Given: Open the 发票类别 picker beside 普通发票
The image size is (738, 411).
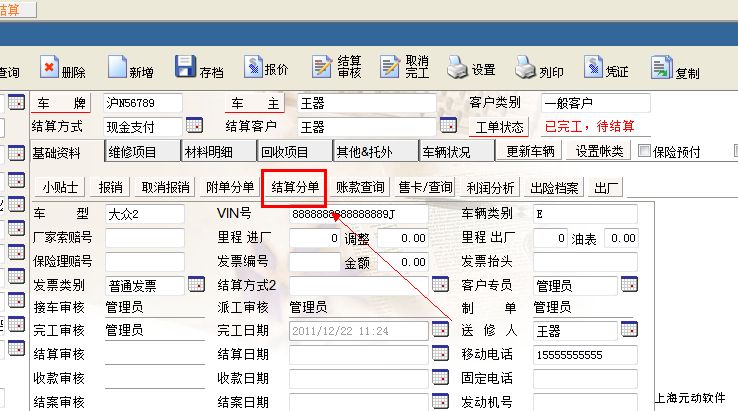Looking at the screenshot, I should (x=195, y=285).
